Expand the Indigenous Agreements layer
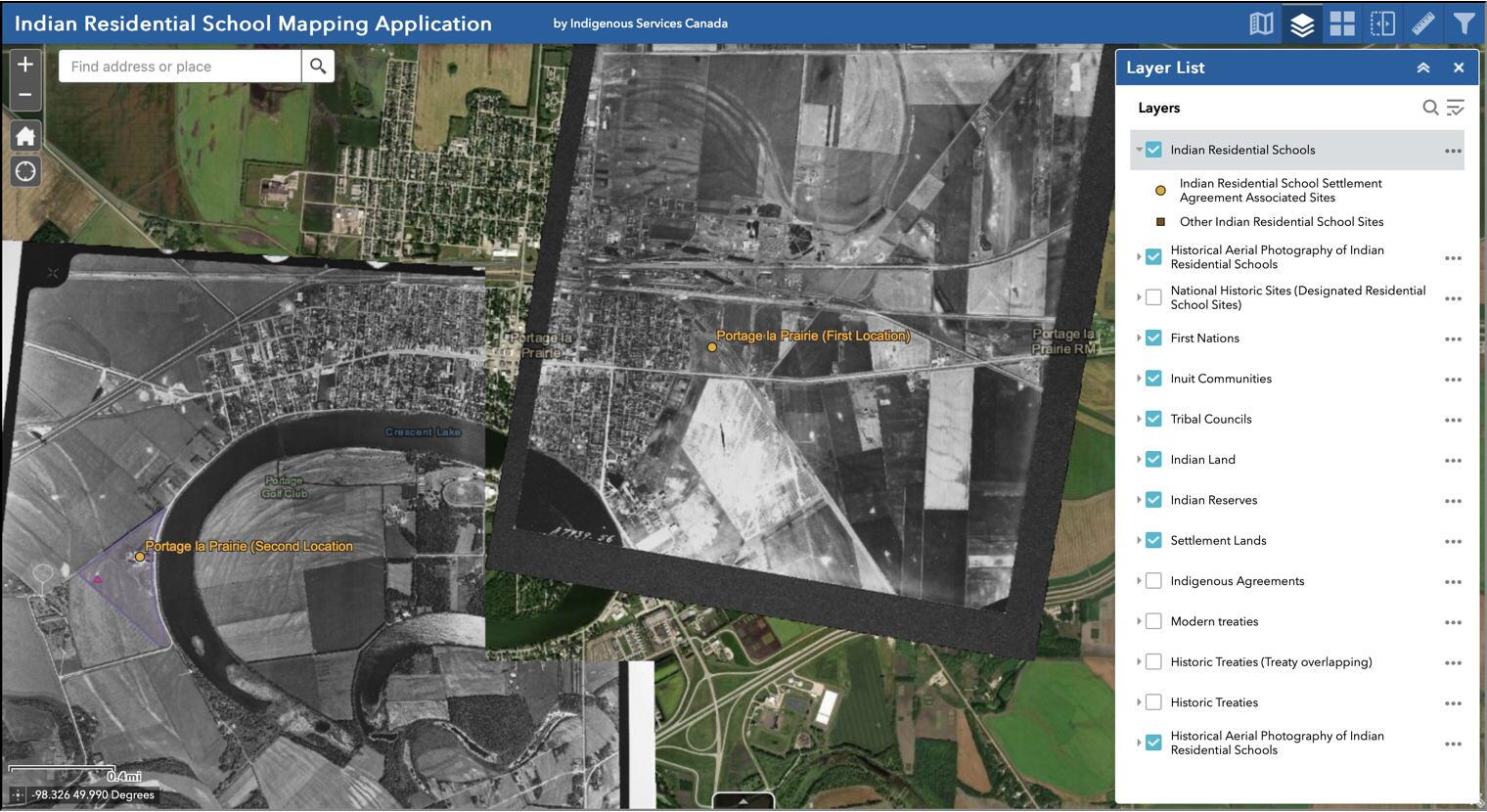The width and height of the screenshot is (1487, 812). (x=1139, y=581)
